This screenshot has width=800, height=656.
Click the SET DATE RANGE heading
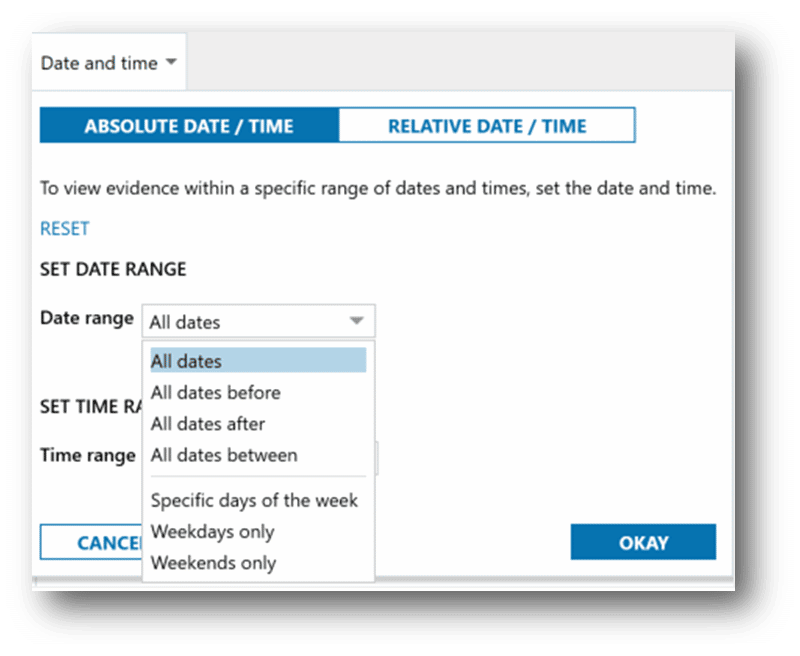click(x=113, y=268)
